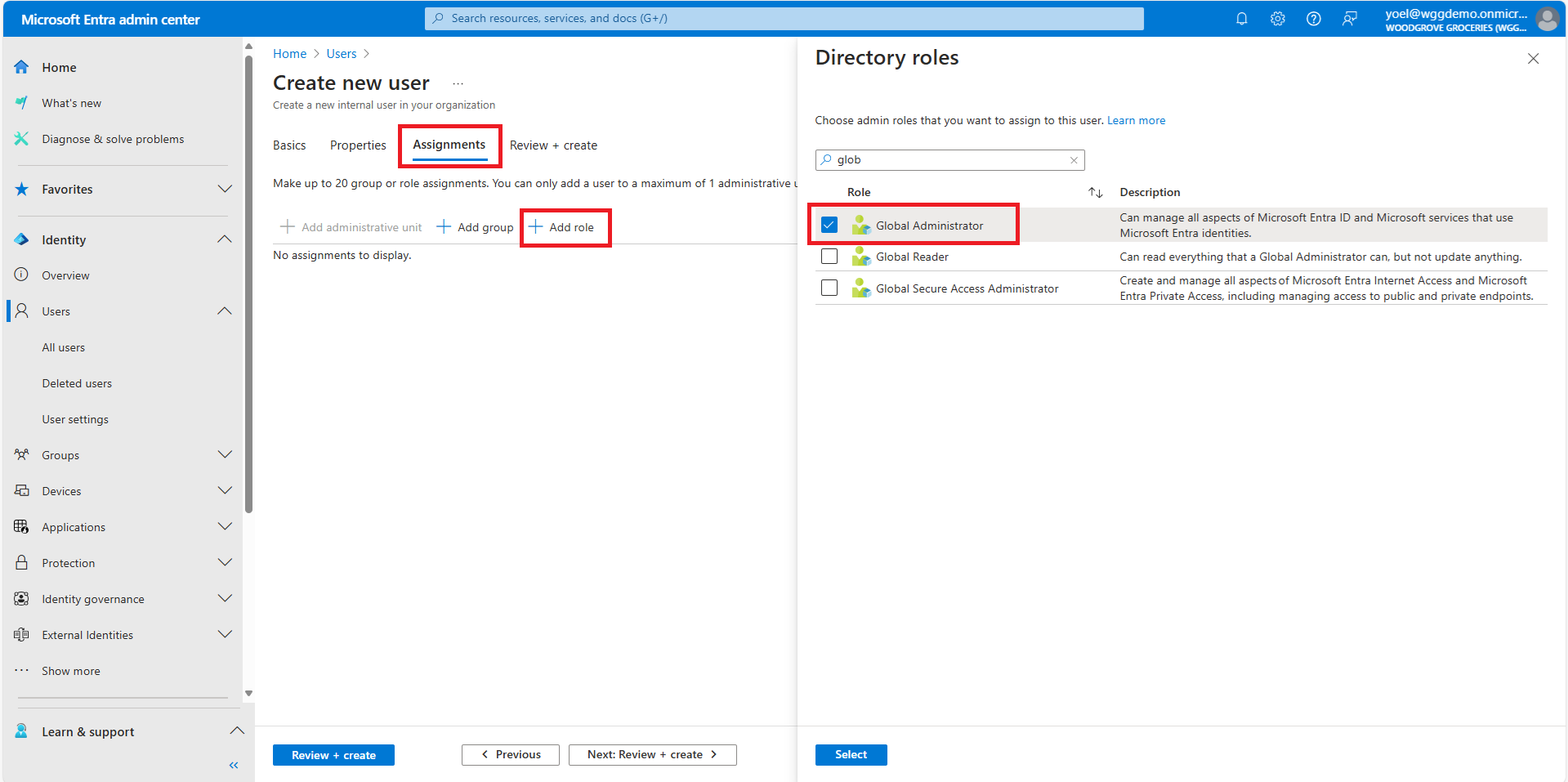Screen dimensions: 1568x782
Task: Check the Global Reader checkbox
Action: (x=829, y=257)
